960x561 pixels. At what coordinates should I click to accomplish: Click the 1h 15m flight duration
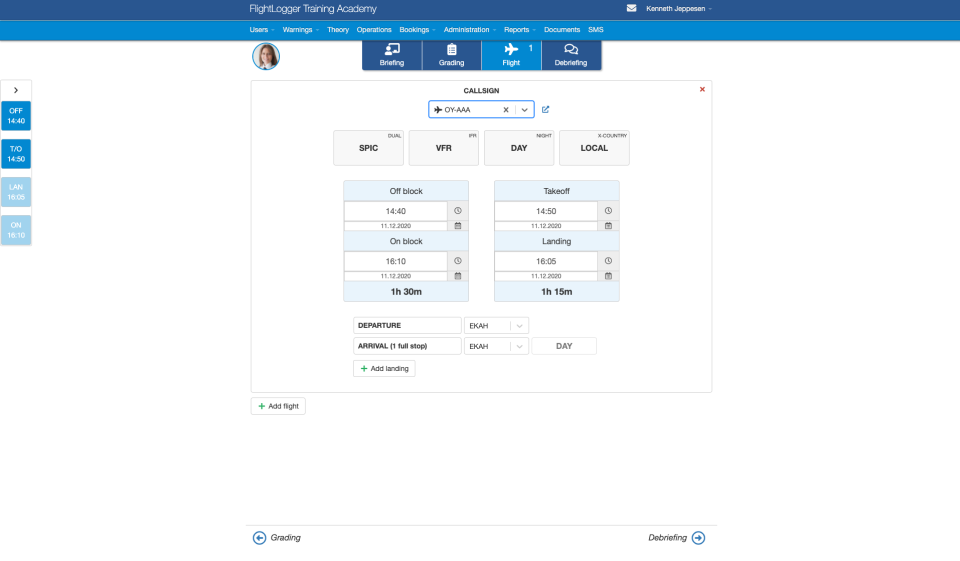click(557, 292)
